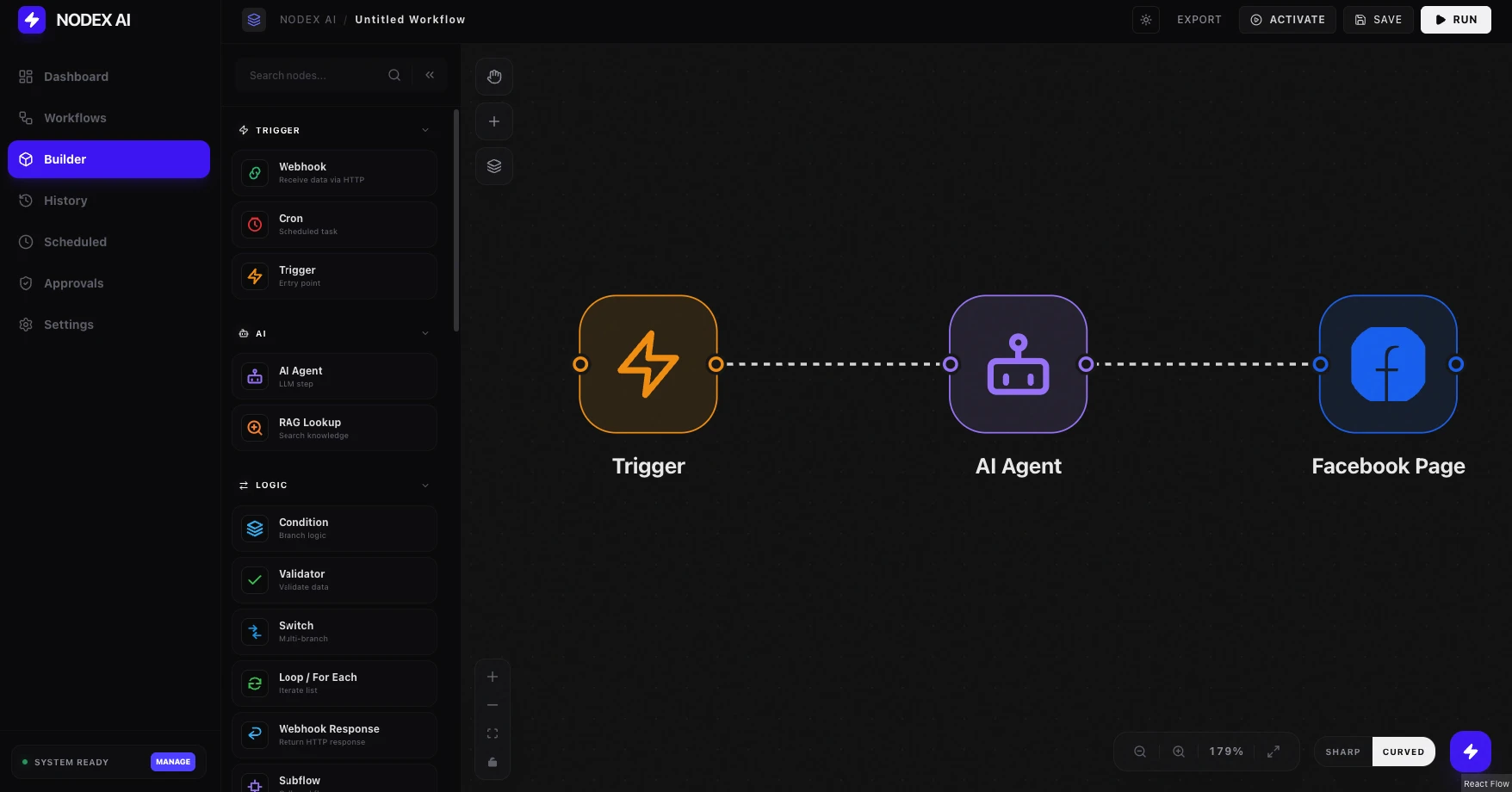Collapse the Trigger section

(425, 131)
